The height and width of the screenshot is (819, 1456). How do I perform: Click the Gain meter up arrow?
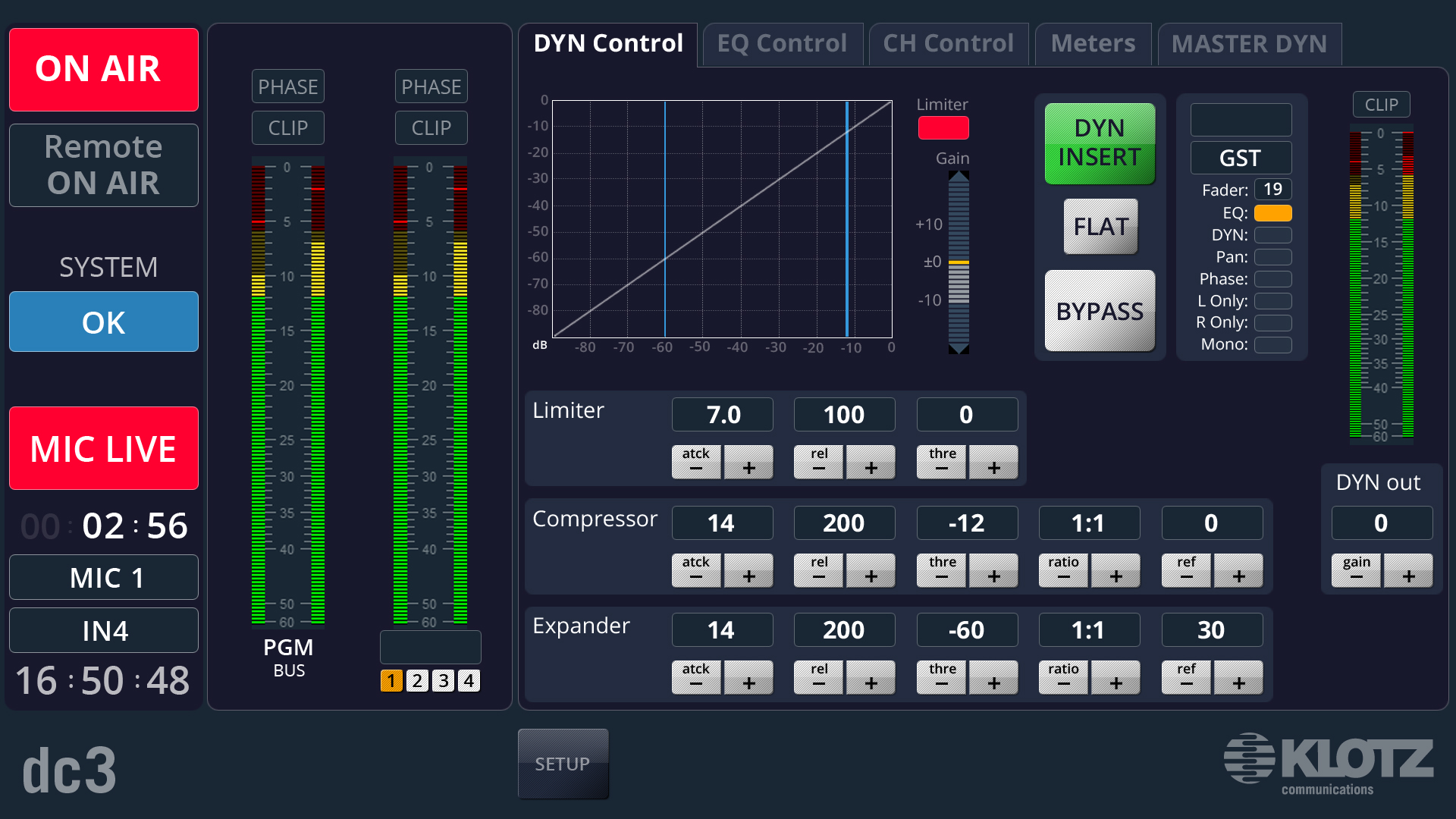(959, 176)
